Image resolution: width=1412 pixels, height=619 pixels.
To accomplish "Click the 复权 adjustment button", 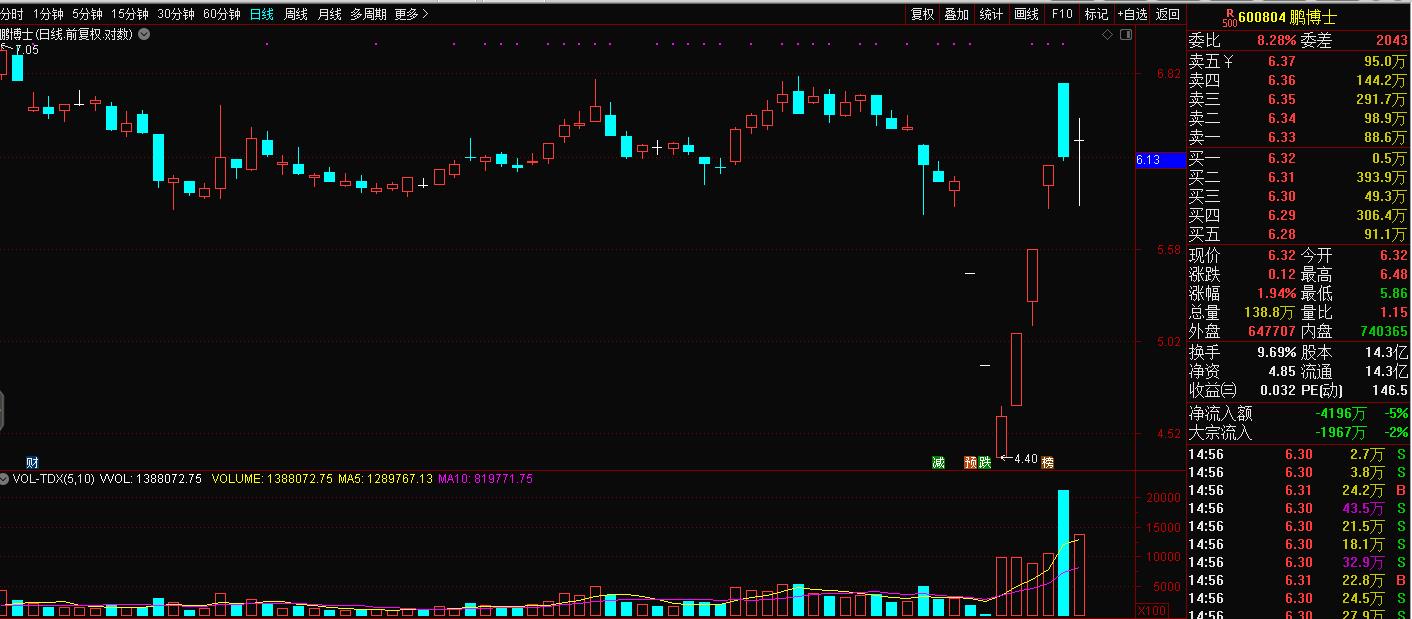I will 922,14.
